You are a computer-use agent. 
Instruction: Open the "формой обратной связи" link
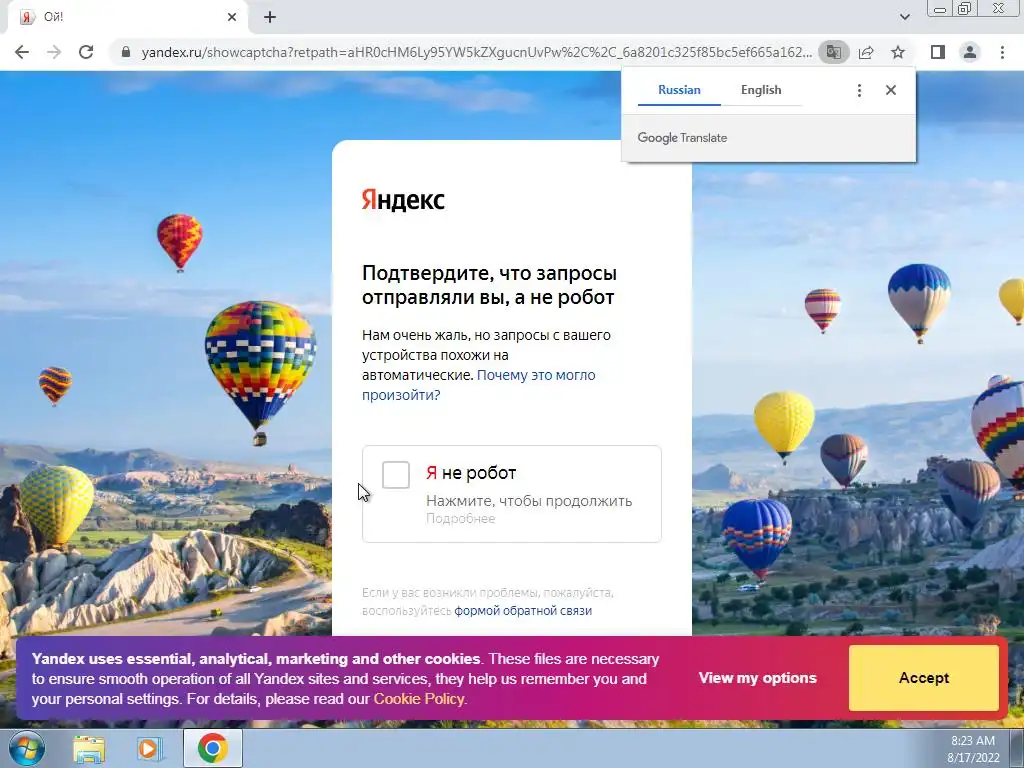tap(523, 611)
